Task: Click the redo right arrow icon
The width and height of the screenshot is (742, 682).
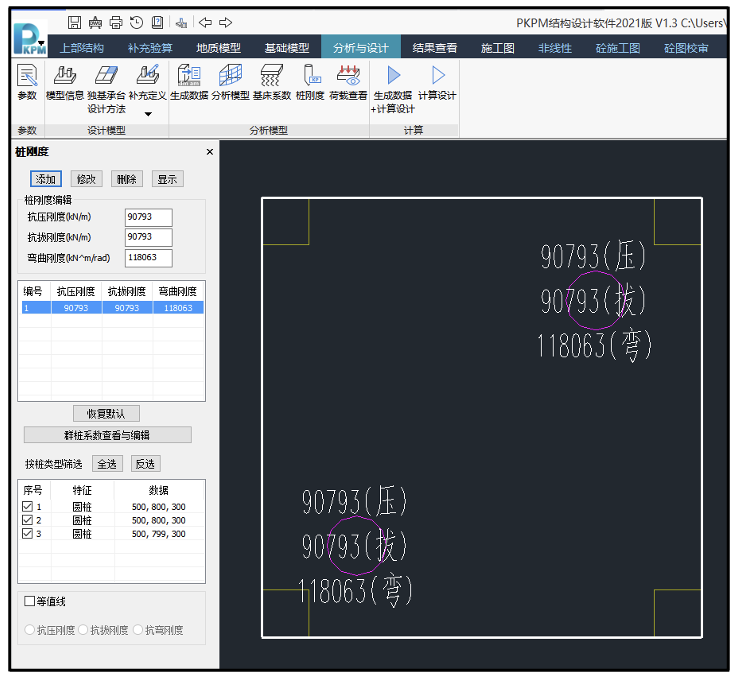Action: click(x=226, y=22)
